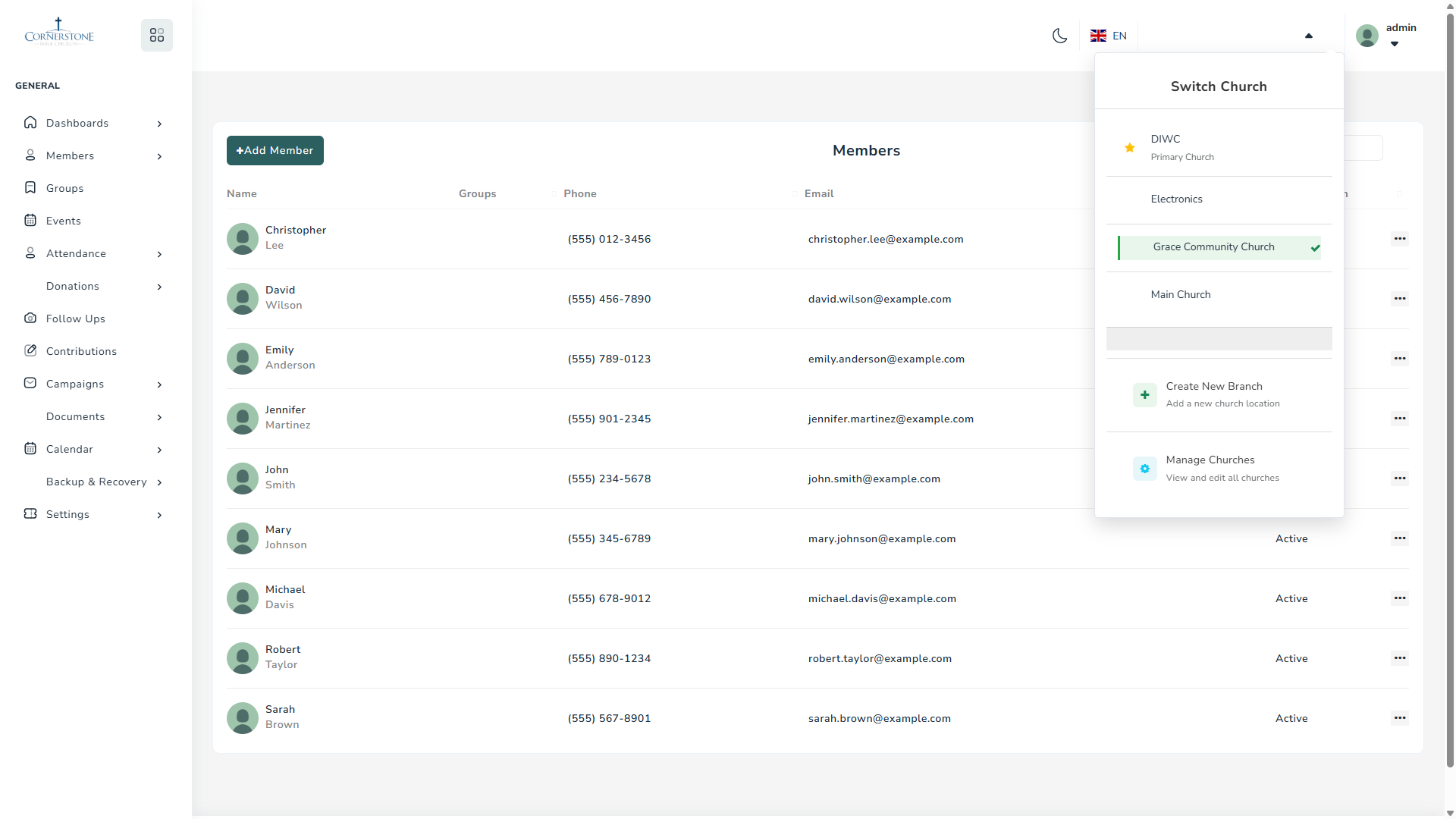
Task: Expand the Dashboards menu chevron
Action: click(159, 124)
